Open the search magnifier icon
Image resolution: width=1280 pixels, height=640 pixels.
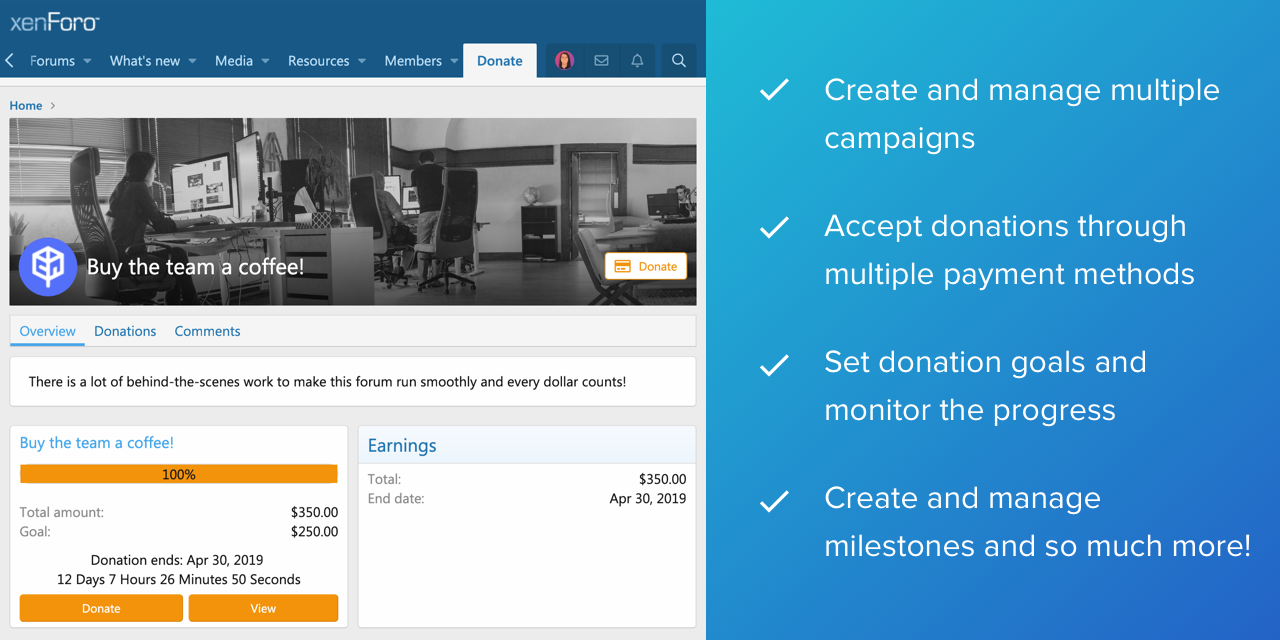tap(678, 61)
